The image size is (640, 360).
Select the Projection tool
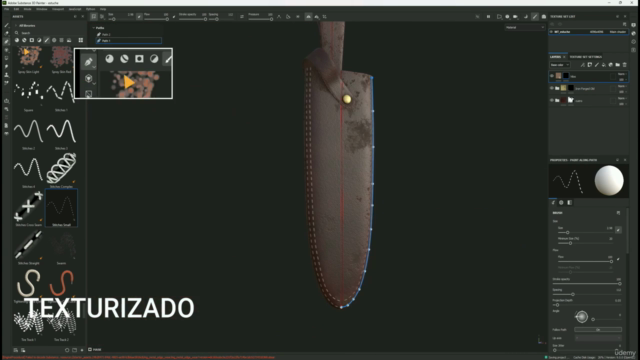(7, 50)
